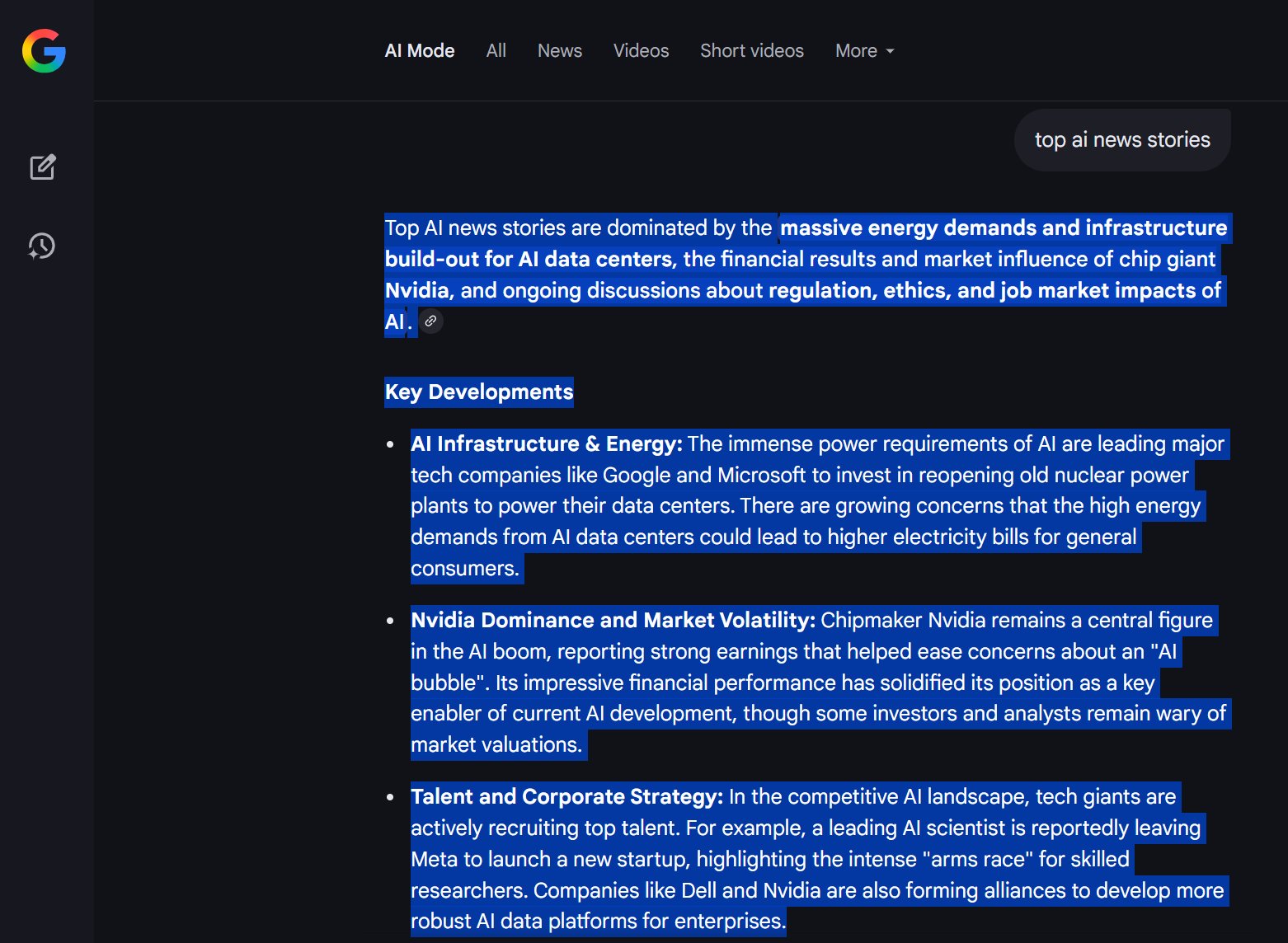Viewport: 1288px width, 943px height.
Task: Click the Key Developments heading
Action: pos(478,392)
